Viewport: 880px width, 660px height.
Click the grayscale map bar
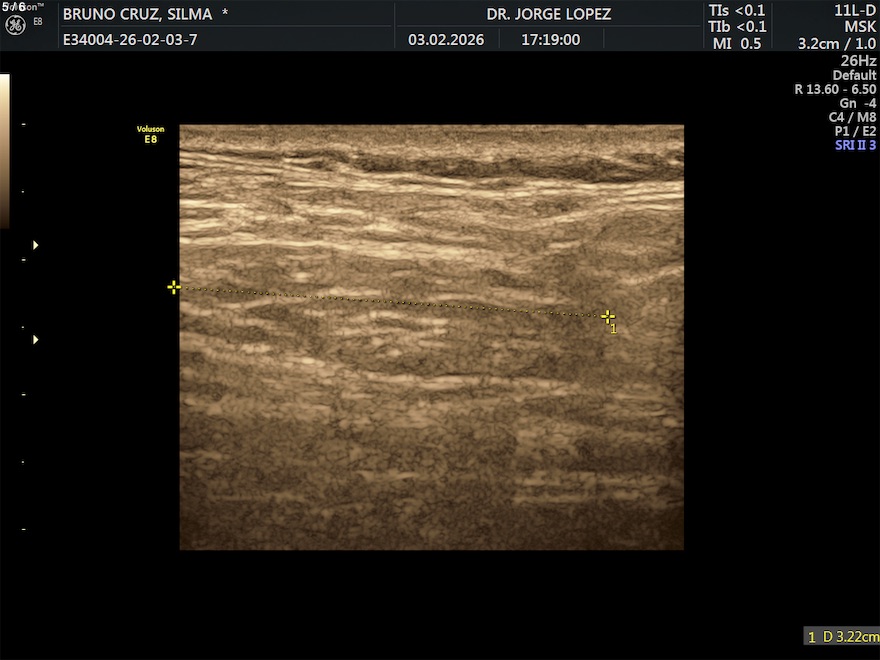(x=4, y=150)
